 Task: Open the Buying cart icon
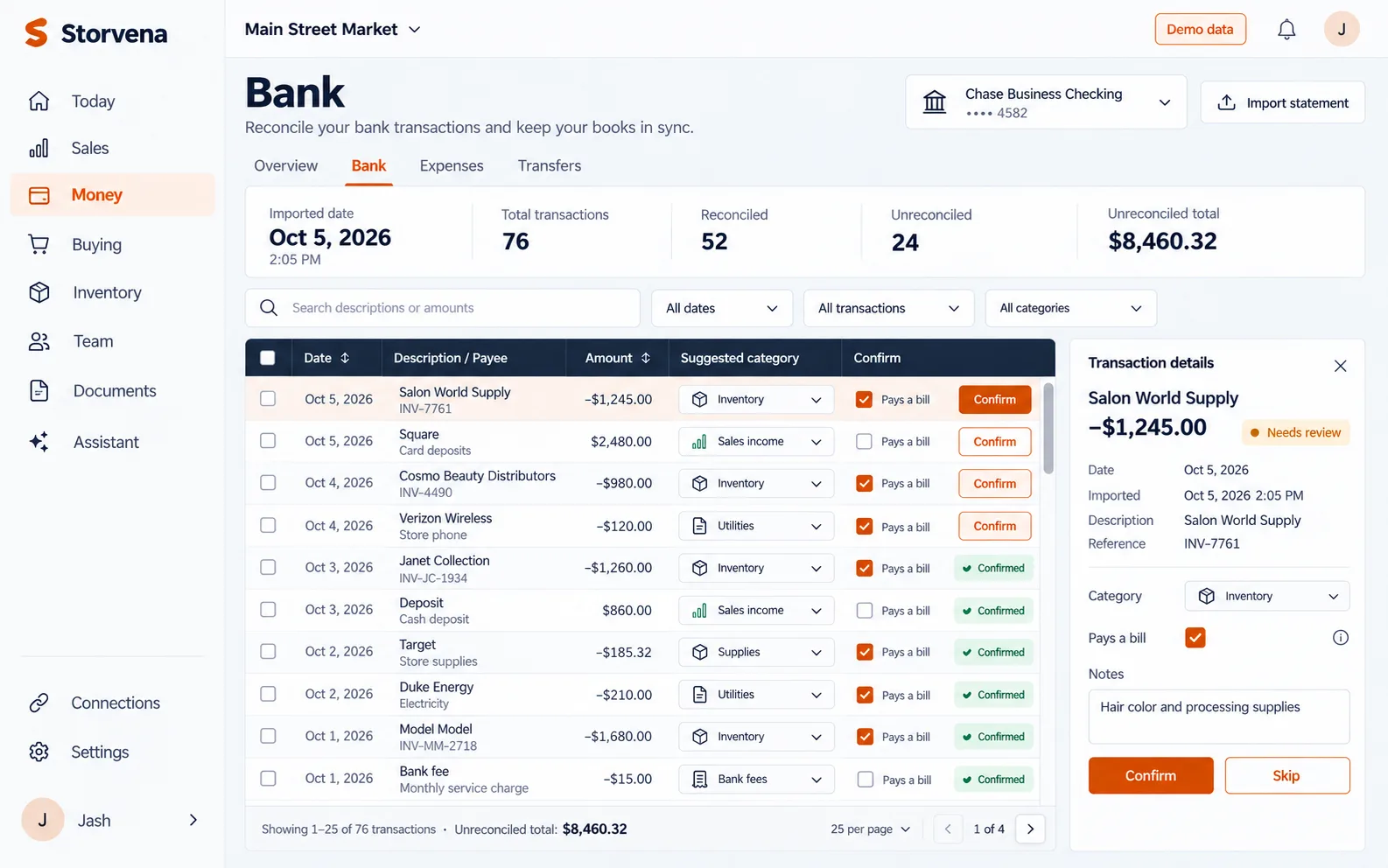[x=39, y=244]
